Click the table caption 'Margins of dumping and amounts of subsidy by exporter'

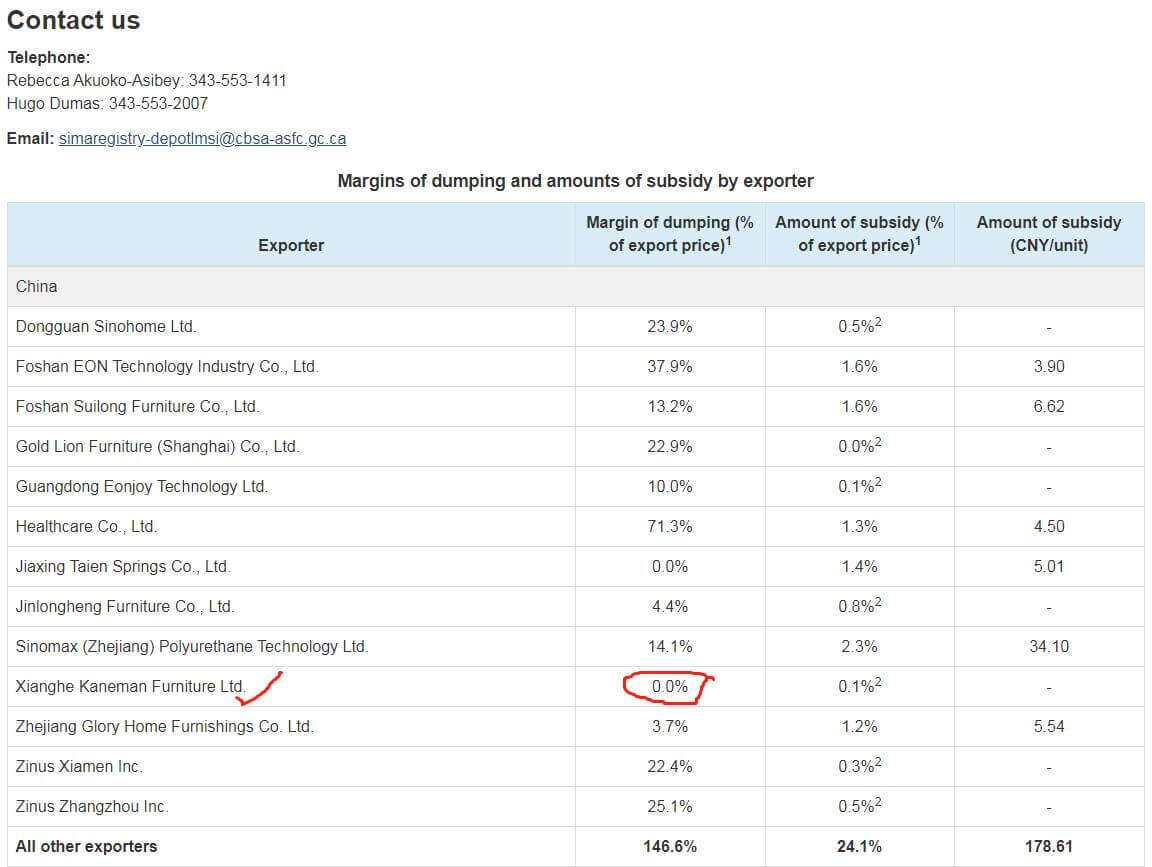[575, 181]
